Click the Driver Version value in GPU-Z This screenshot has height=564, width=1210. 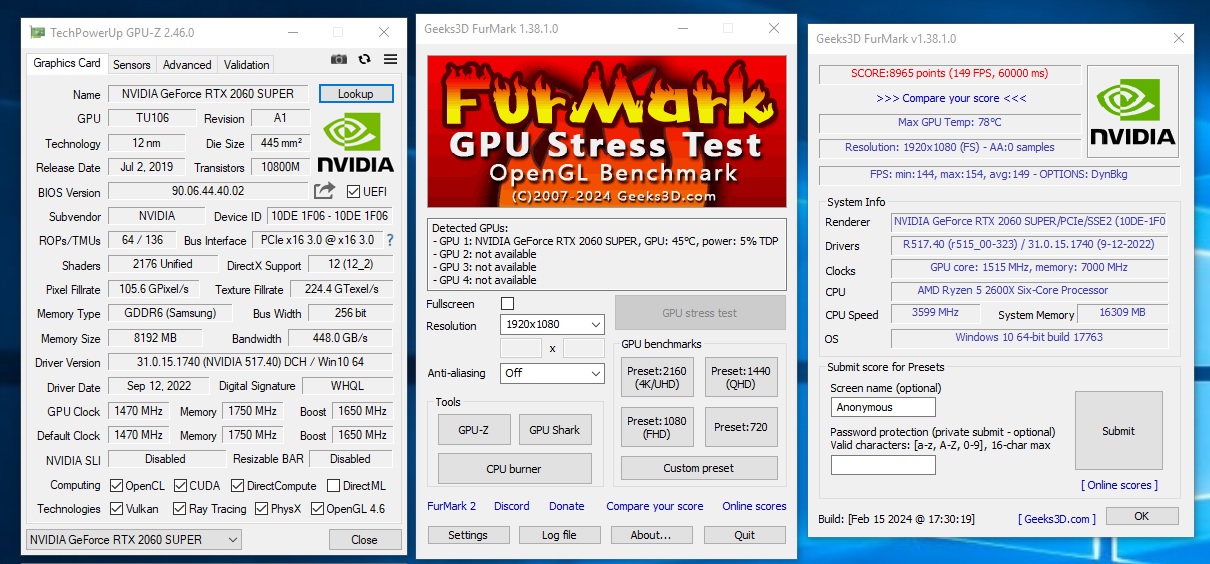click(x=250, y=362)
